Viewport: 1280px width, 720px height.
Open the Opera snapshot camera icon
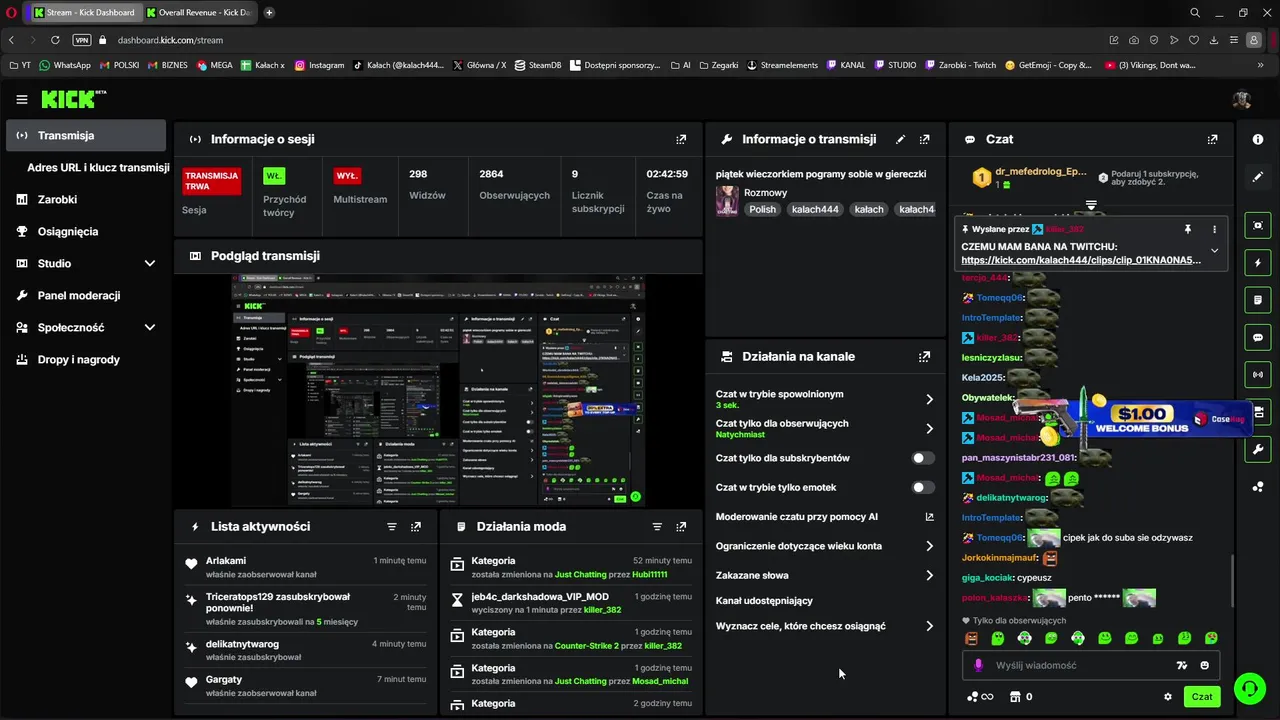click(1134, 40)
